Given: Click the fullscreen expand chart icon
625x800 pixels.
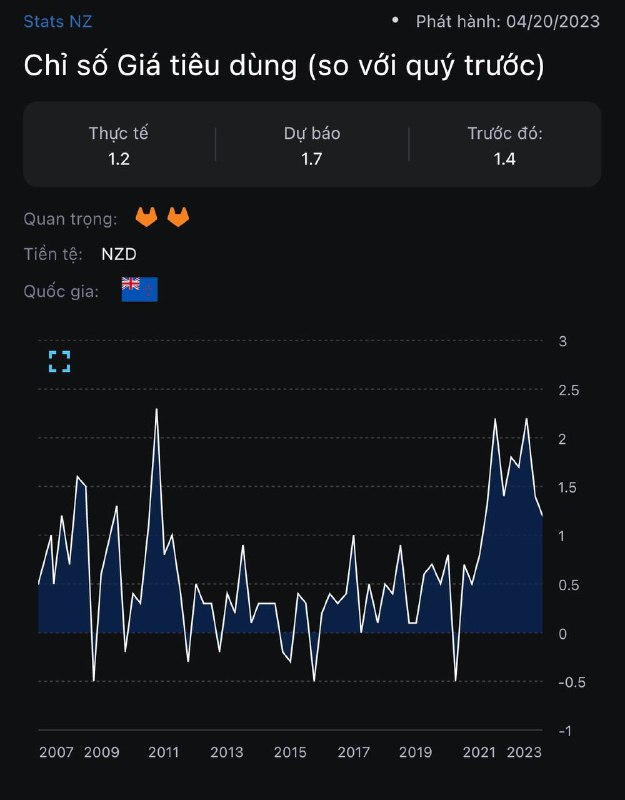Looking at the screenshot, I should click(x=60, y=362).
